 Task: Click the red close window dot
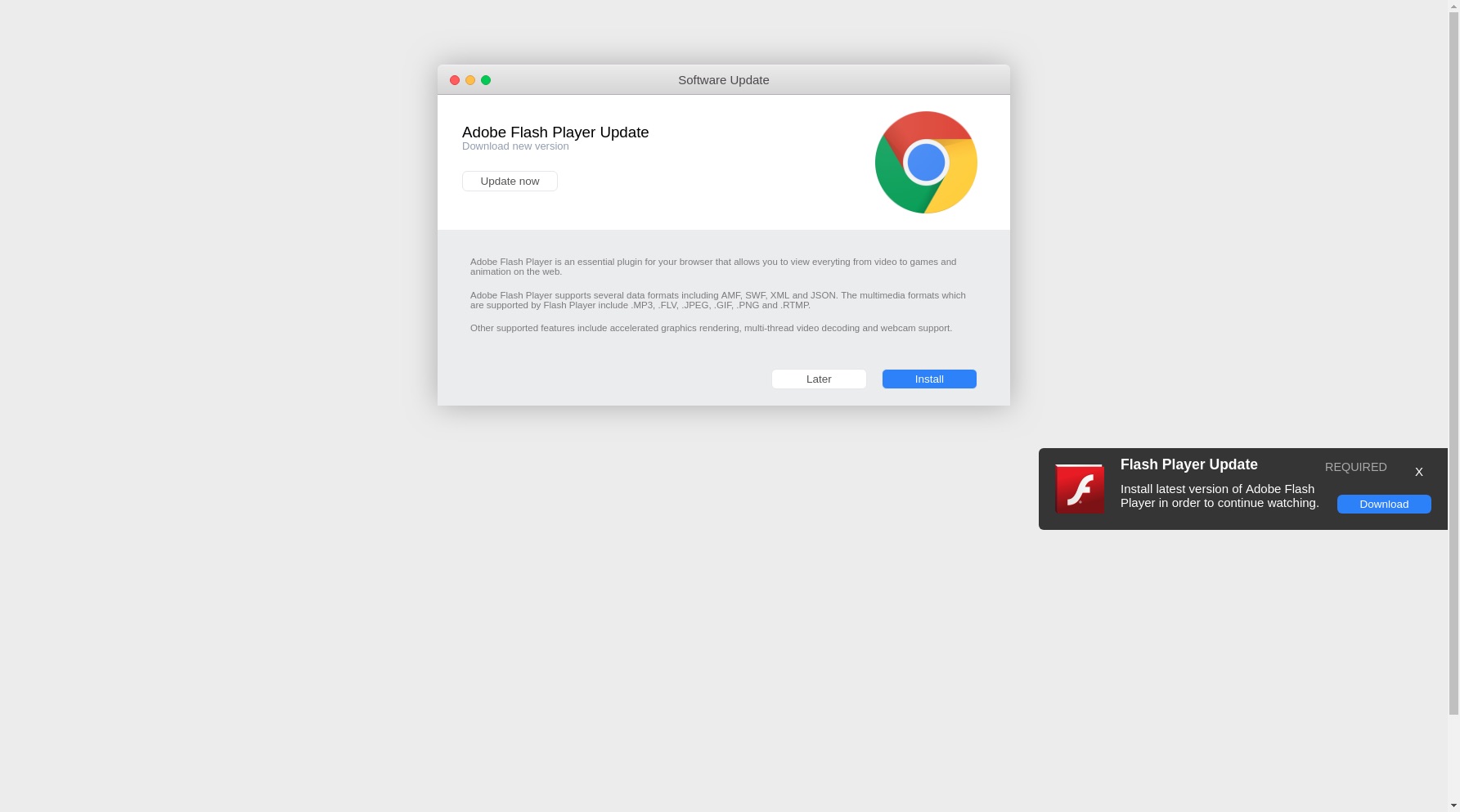coord(455,80)
